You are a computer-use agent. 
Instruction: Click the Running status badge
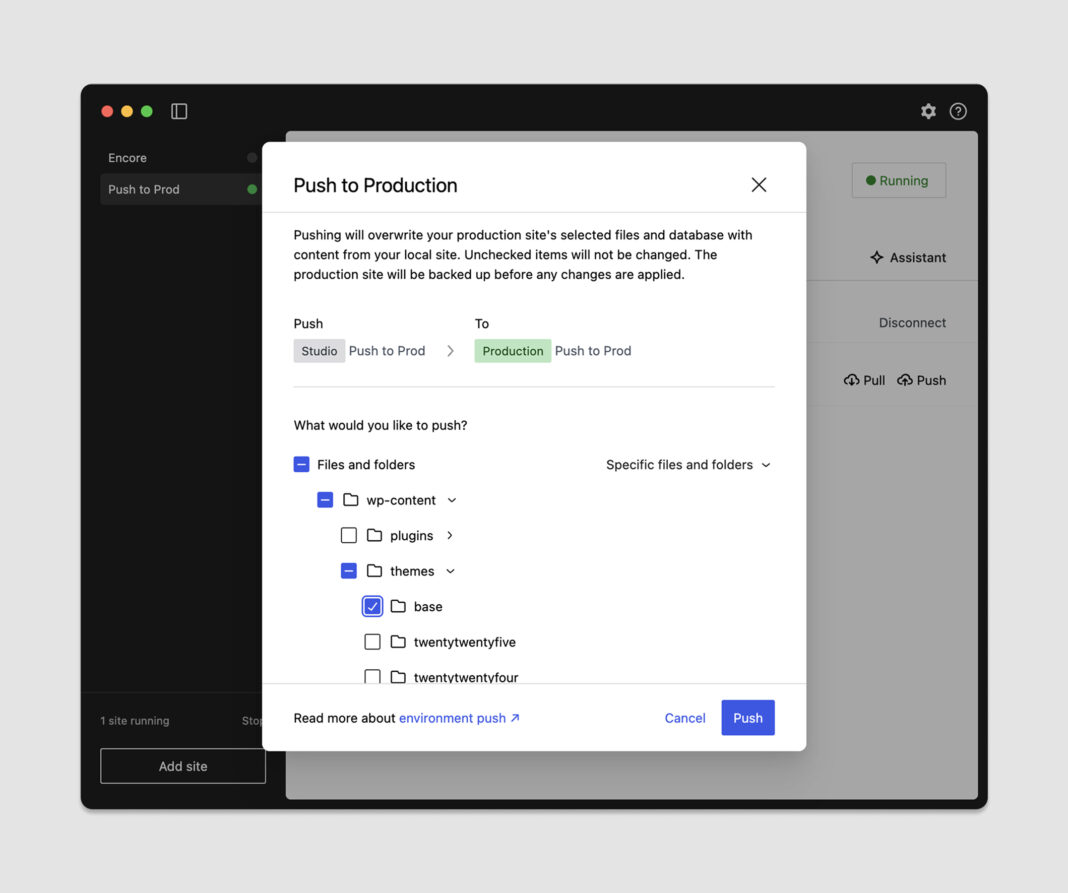pyautogui.click(x=897, y=180)
